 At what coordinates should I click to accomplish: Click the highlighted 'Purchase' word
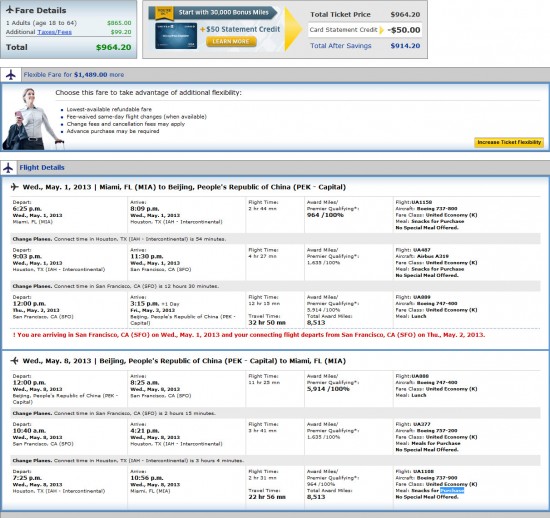[452, 491]
